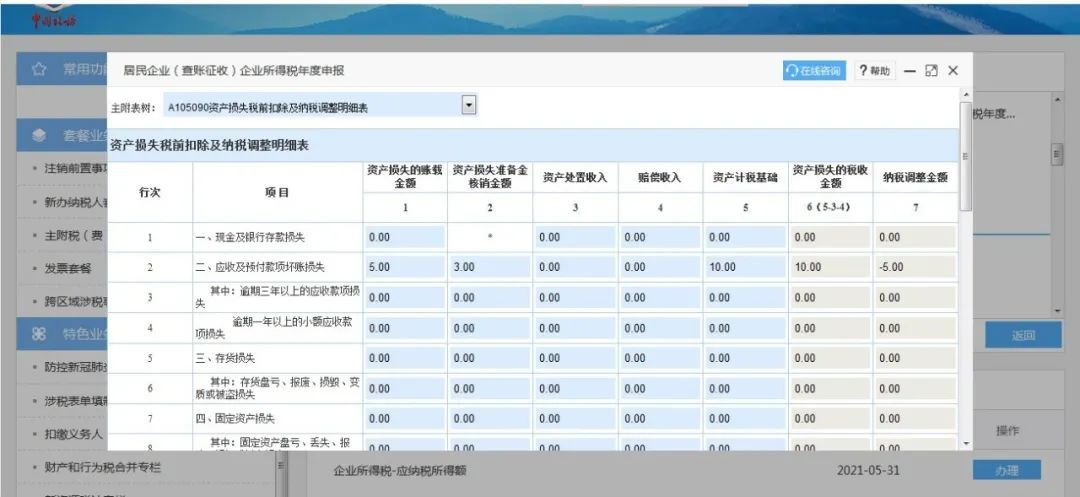Edit row 2 资产损失的账载金额 field showing 5.00

[x=405, y=267]
